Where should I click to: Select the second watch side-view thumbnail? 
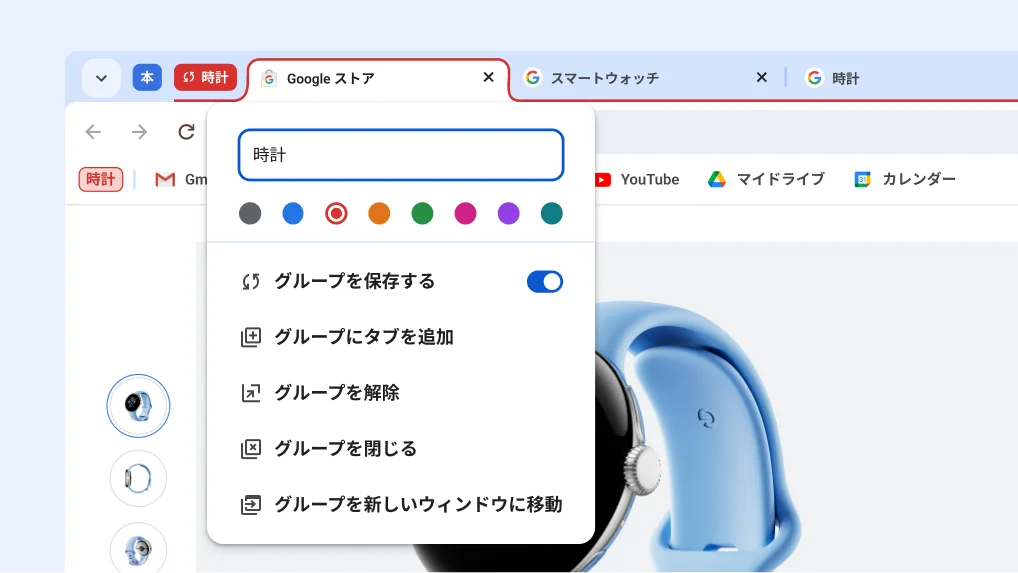(138, 479)
